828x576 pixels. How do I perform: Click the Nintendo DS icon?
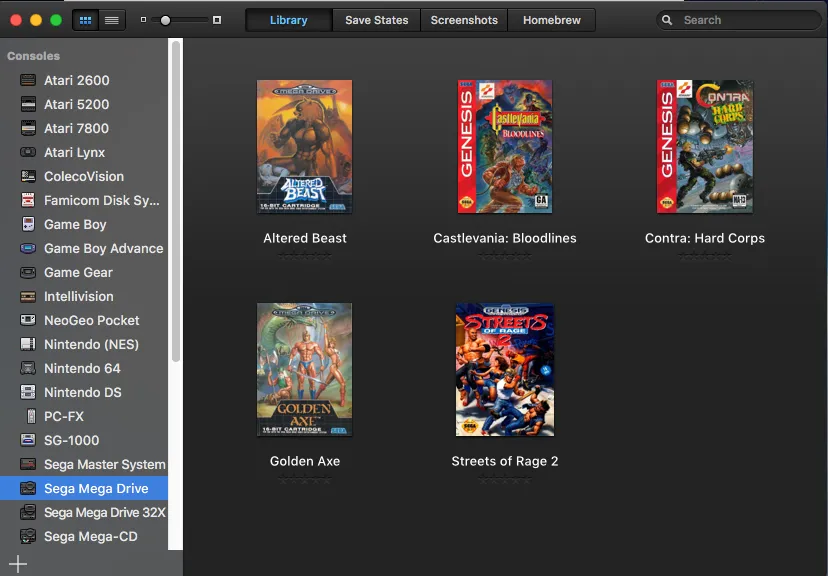[28, 392]
